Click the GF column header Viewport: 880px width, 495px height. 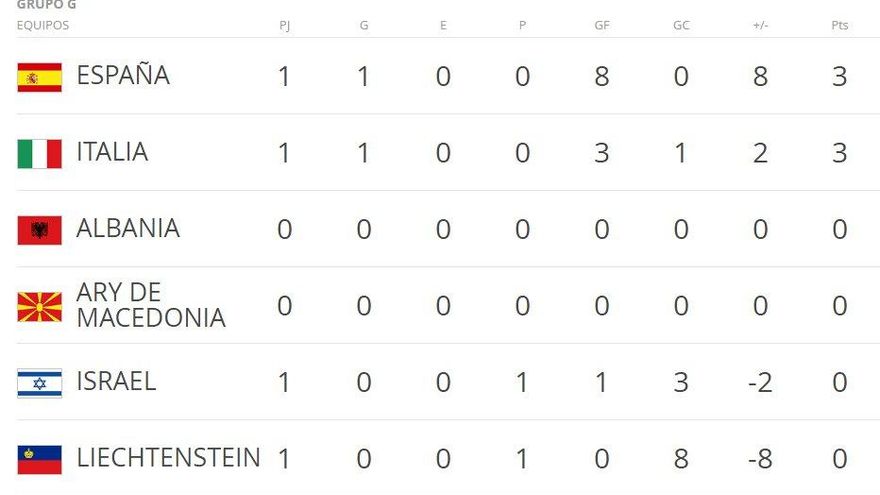click(x=601, y=25)
